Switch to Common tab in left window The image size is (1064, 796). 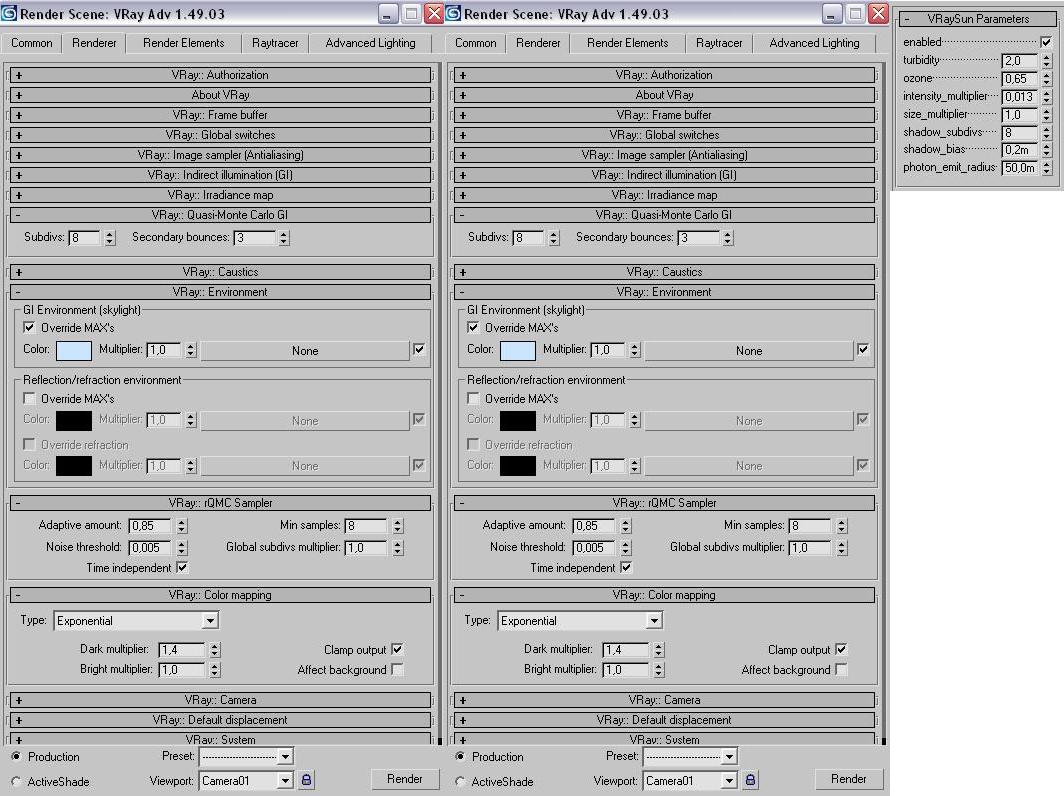(x=31, y=43)
